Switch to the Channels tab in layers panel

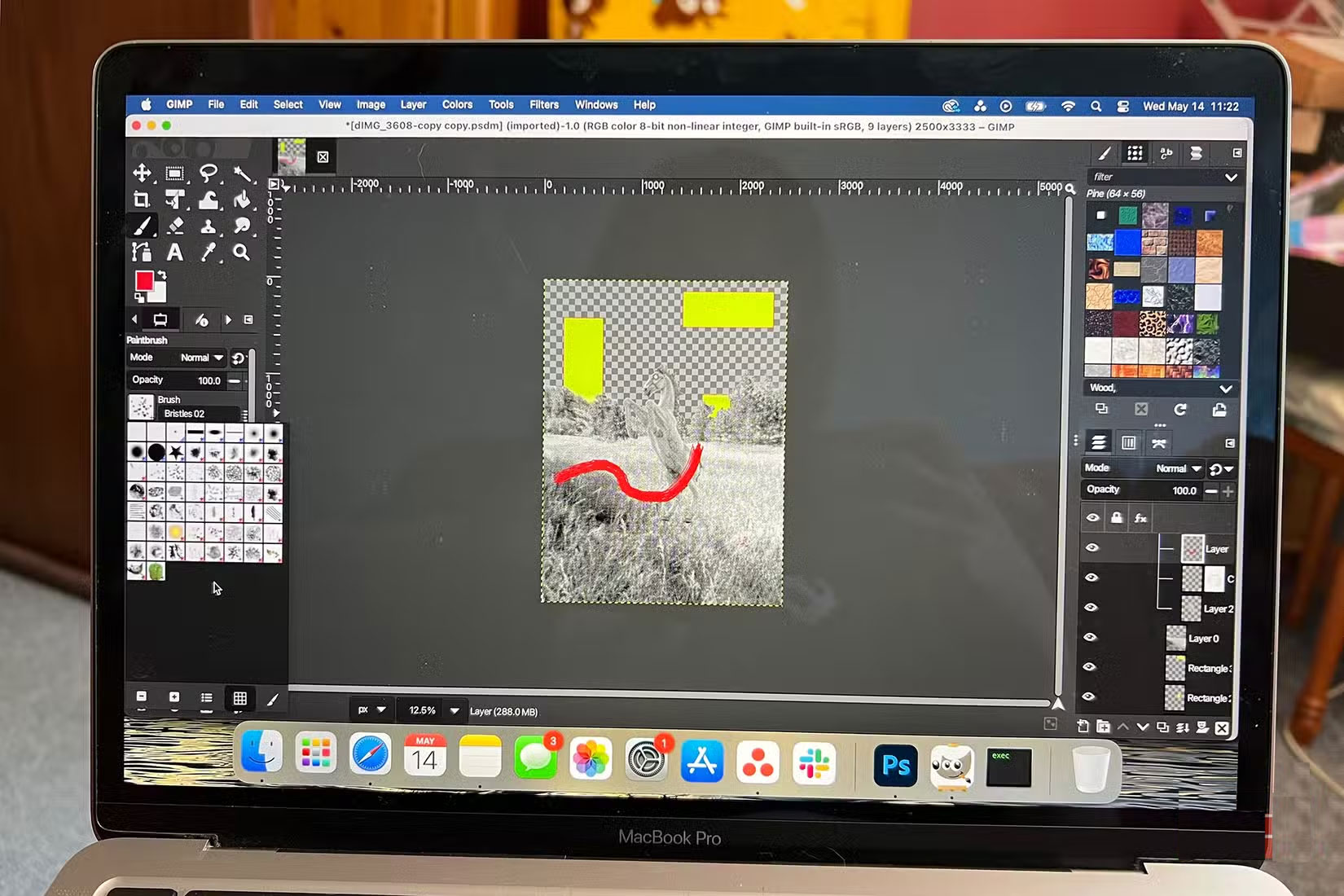1129,442
